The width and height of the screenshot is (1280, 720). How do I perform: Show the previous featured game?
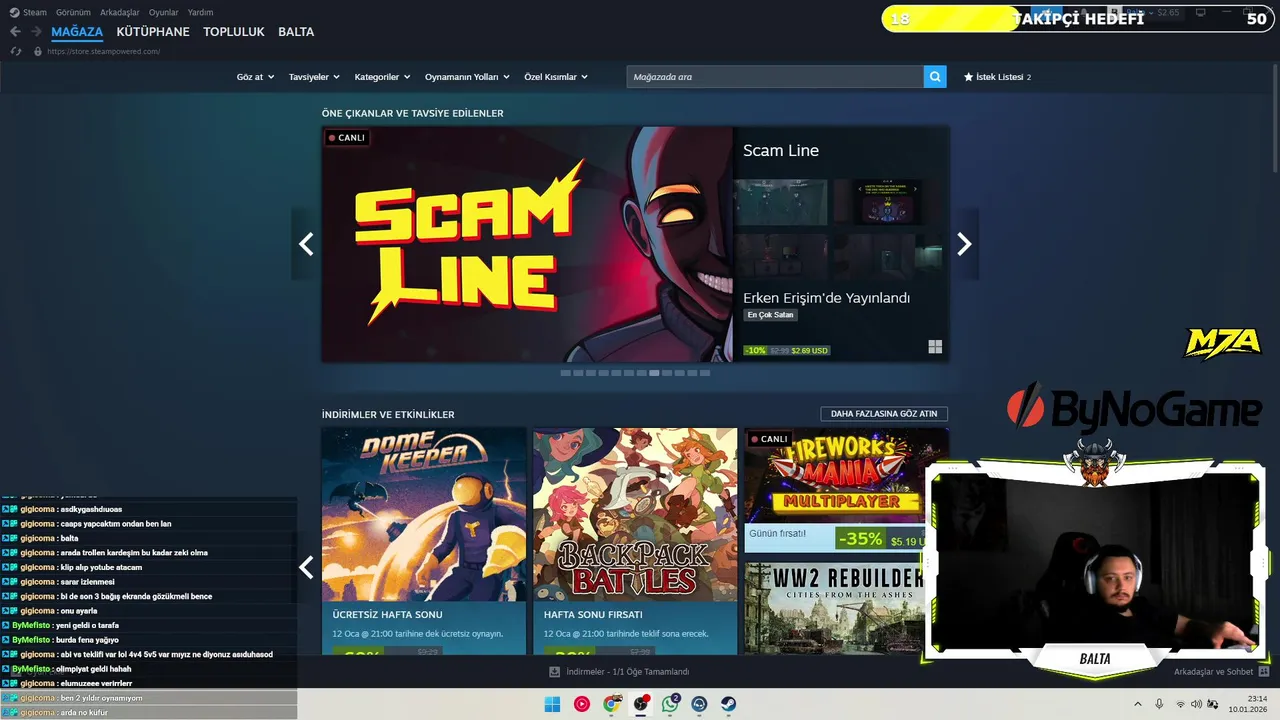pos(306,244)
